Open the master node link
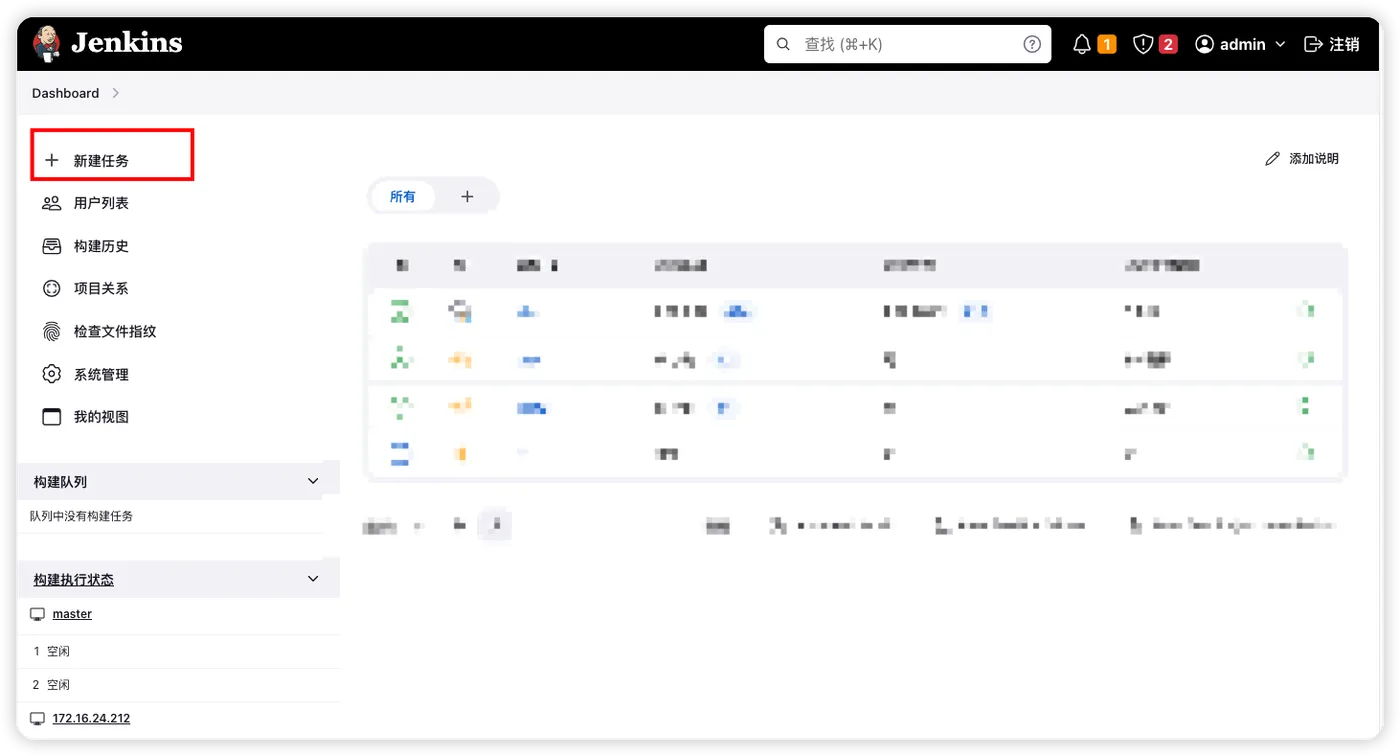1400x756 pixels. pyautogui.click(x=72, y=614)
